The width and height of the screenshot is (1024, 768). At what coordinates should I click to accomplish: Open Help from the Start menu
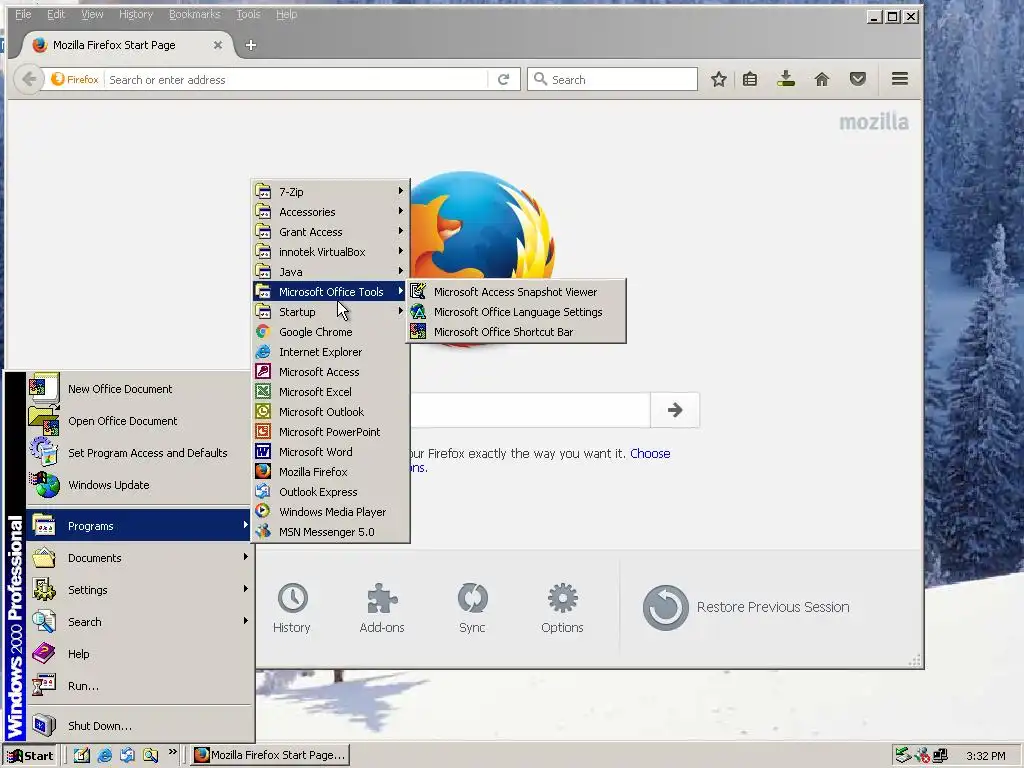(x=138, y=654)
